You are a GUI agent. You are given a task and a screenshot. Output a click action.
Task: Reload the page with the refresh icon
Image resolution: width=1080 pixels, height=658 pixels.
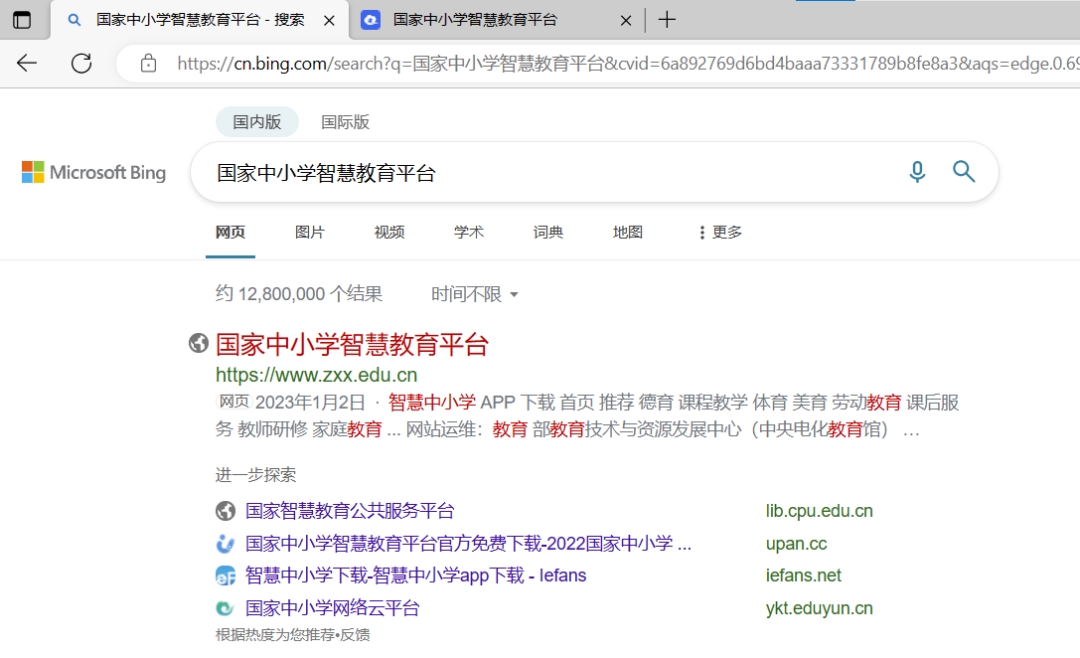tap(81, 63)
